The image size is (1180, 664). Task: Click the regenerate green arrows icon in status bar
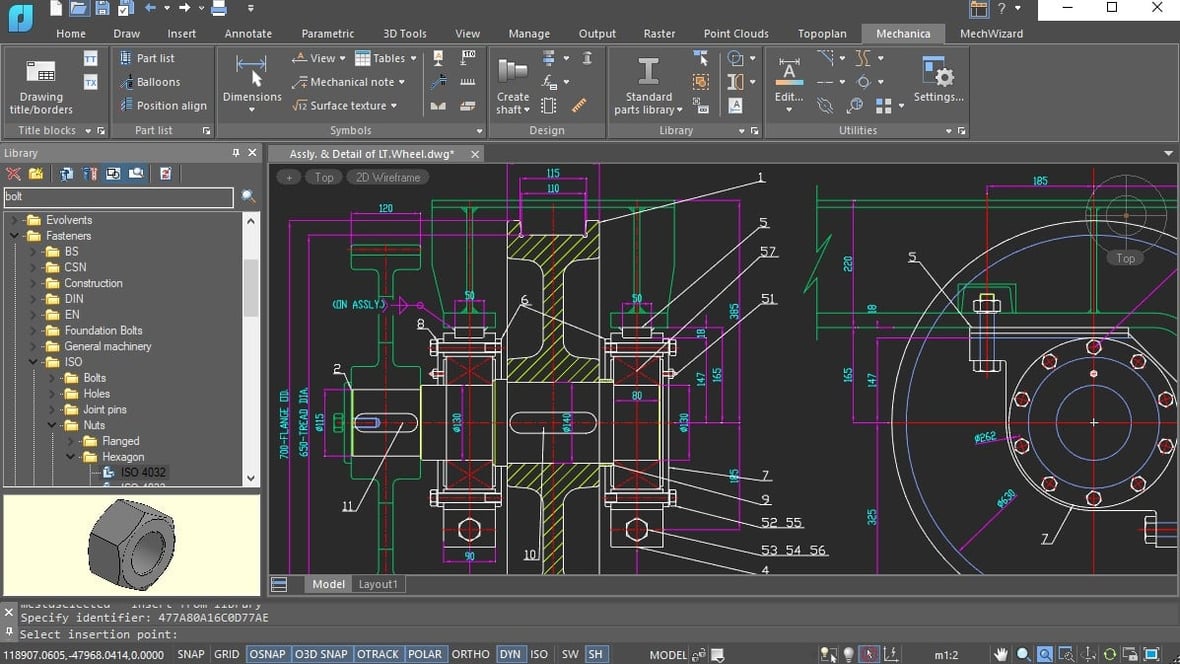pos(1109,654)
